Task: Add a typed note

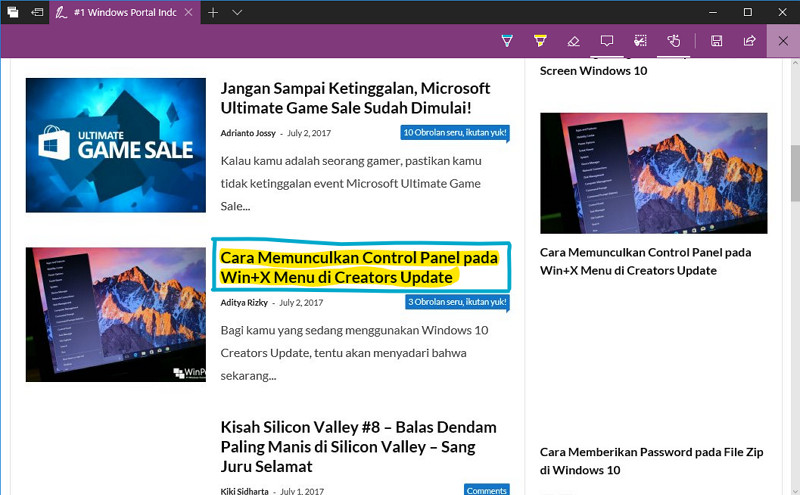Action: pos(607,41)
